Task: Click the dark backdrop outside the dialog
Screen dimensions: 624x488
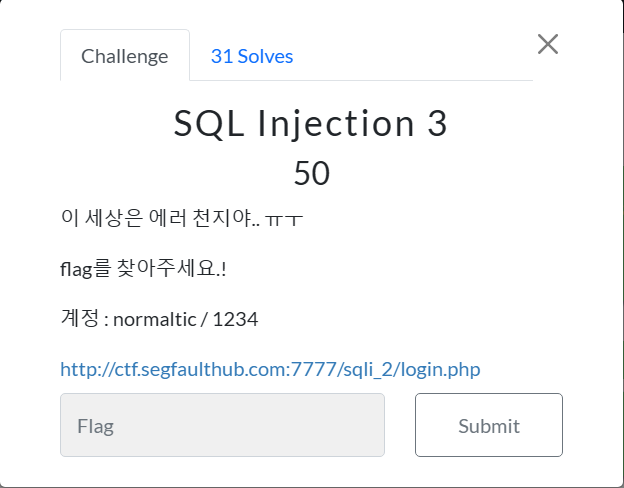Action: click(622, 239)
